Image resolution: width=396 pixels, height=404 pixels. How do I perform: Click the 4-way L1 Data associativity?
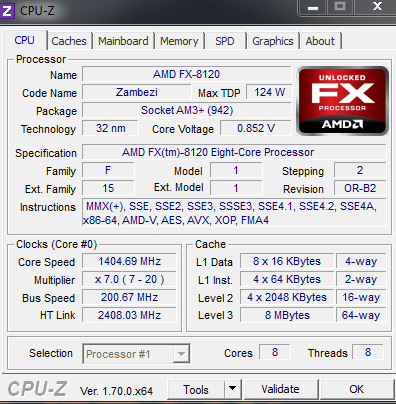(x=361, y=261)
